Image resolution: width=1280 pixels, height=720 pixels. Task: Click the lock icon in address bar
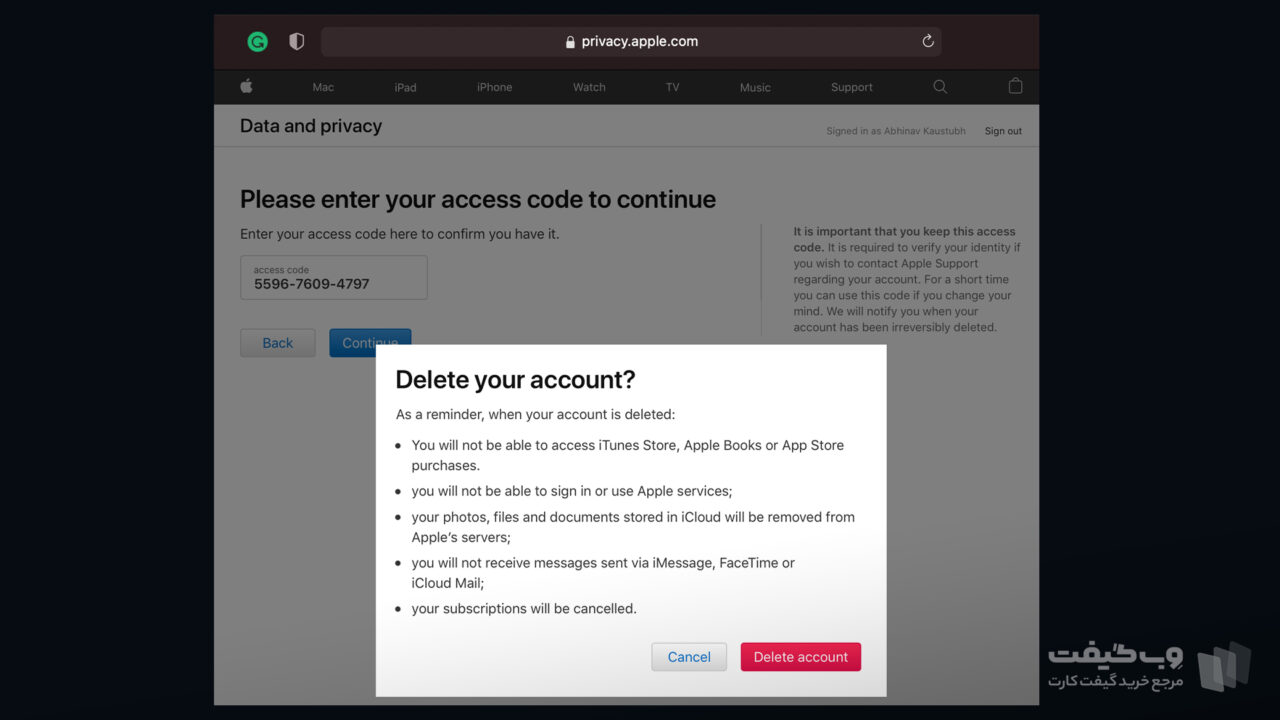coord(570,42)
